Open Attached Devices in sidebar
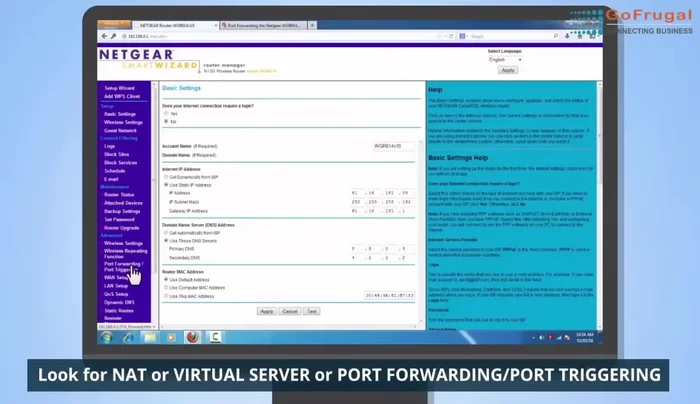The image size is (700, 404). (123, 203)
